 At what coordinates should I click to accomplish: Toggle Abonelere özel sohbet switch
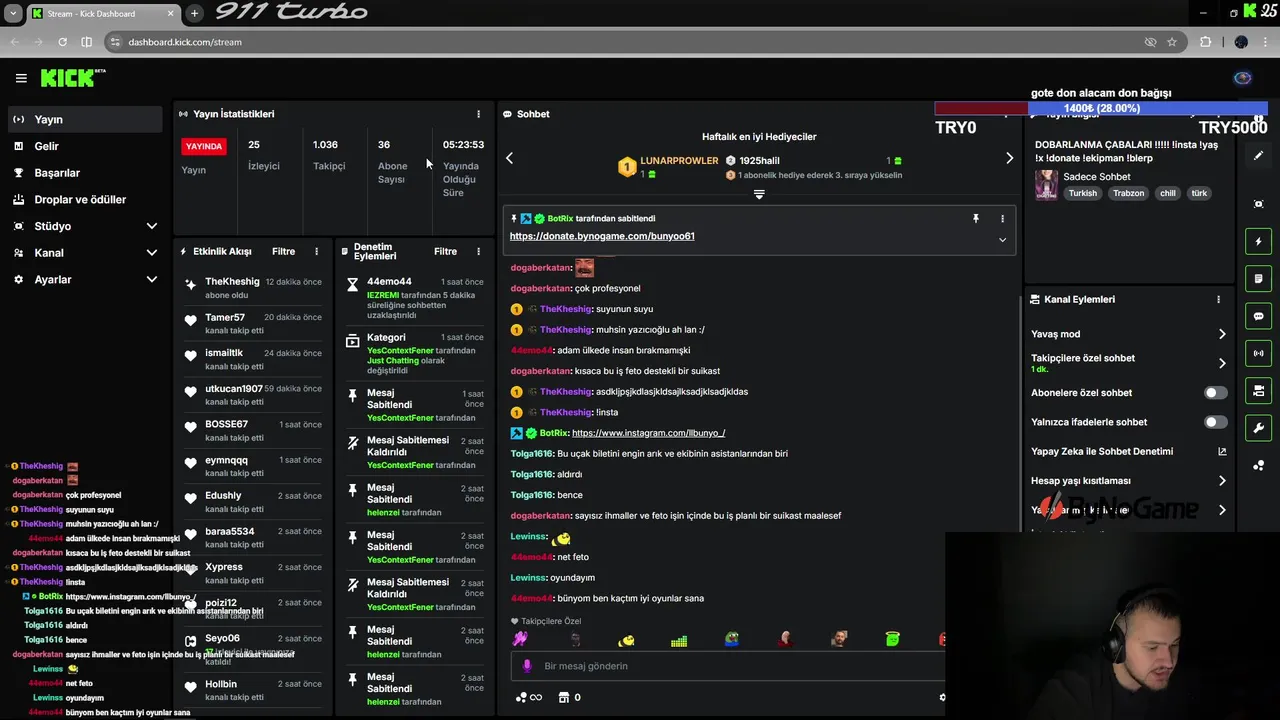pos(1215,393)
